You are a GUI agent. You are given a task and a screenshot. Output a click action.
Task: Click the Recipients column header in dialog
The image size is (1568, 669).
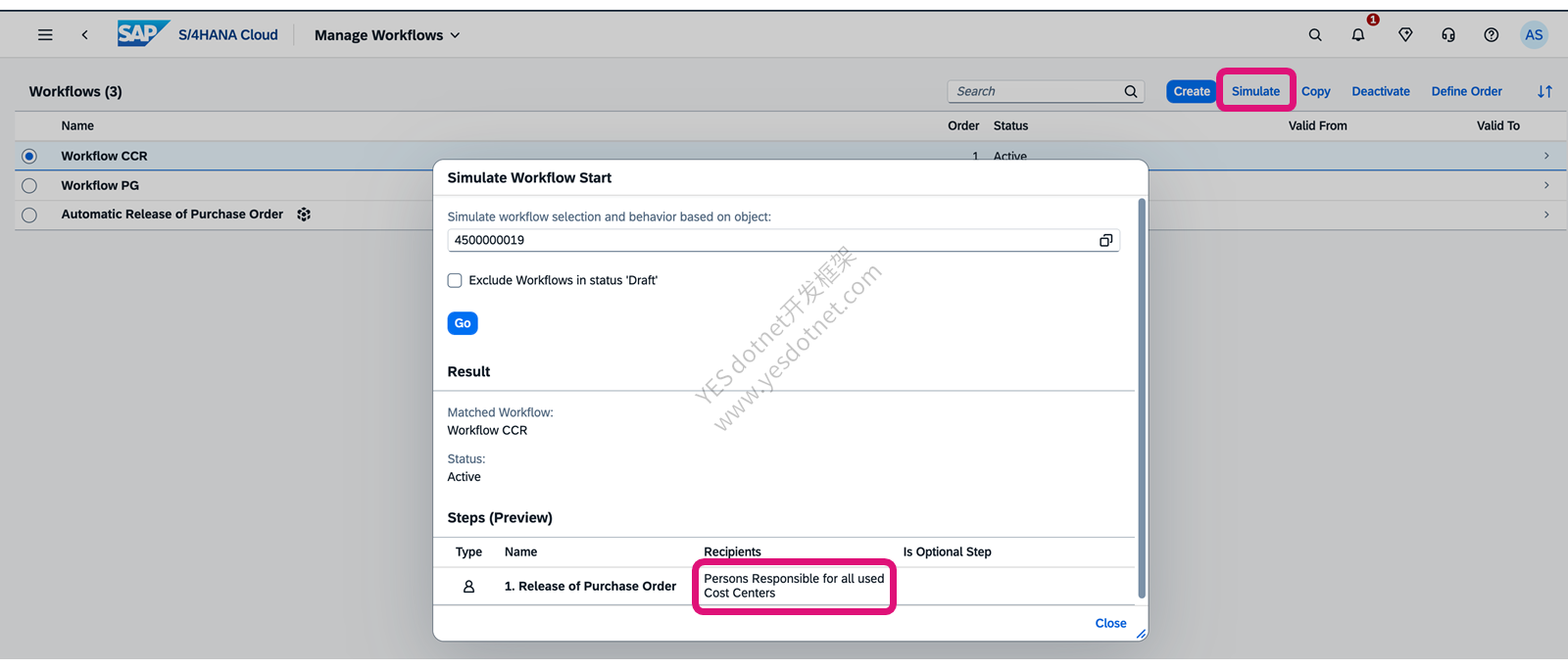(x=732, y=551)
